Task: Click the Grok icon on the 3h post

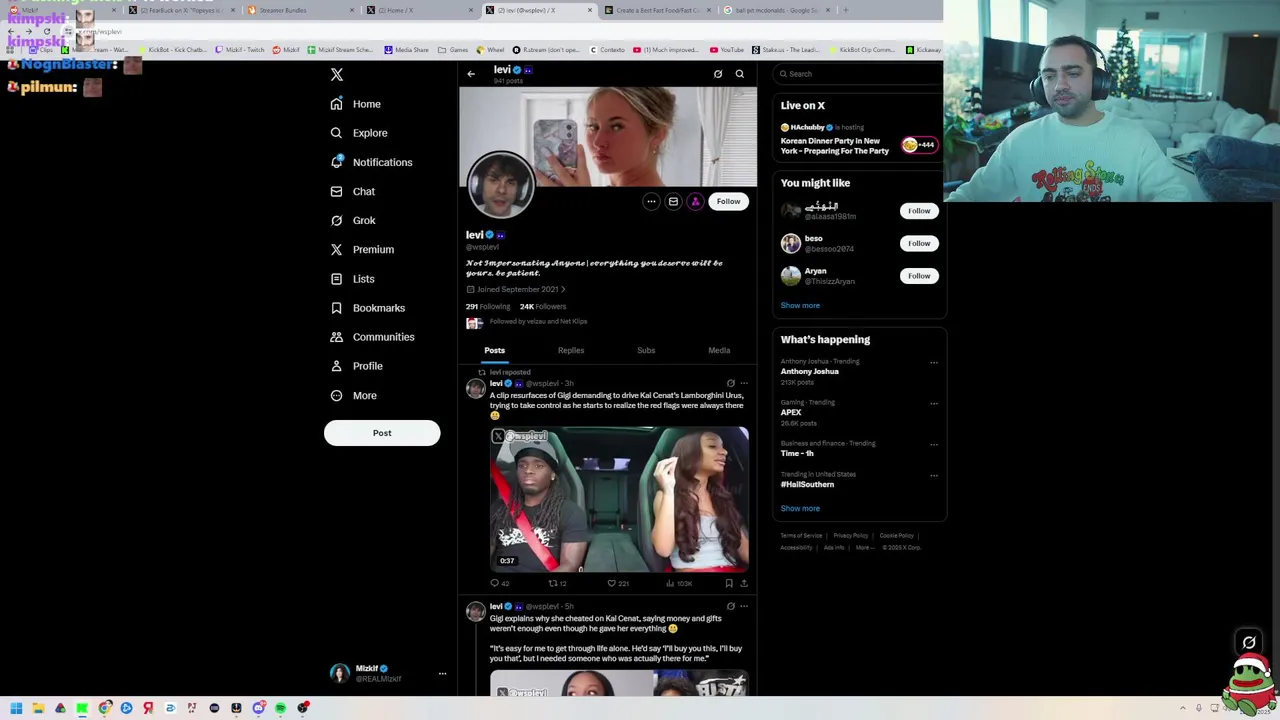Action: (730, 384)
